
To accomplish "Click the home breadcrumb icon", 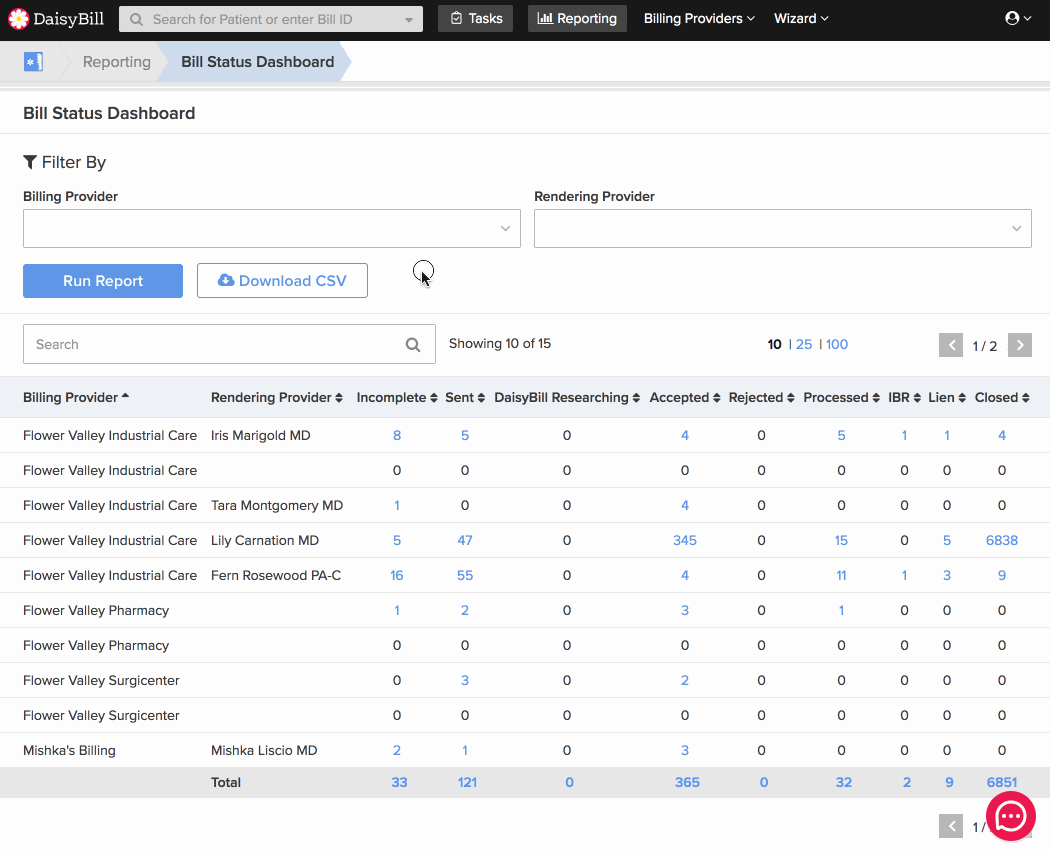I will (33, 62).
